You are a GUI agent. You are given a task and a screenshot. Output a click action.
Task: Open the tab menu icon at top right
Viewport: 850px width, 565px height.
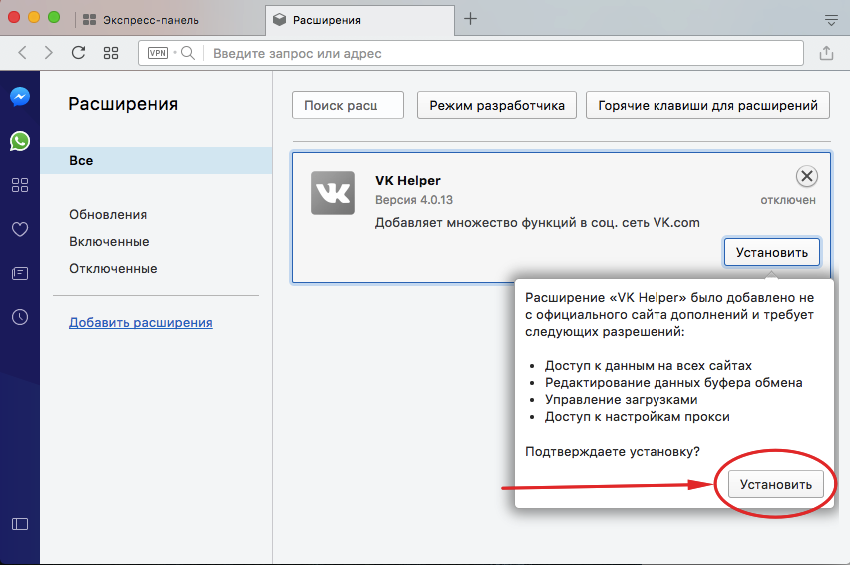[831, 21]
